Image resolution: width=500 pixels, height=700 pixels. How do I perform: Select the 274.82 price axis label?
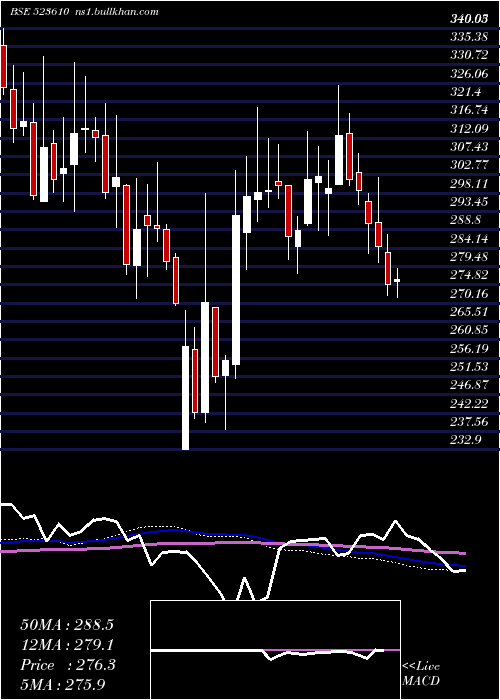tap(467, 275)
